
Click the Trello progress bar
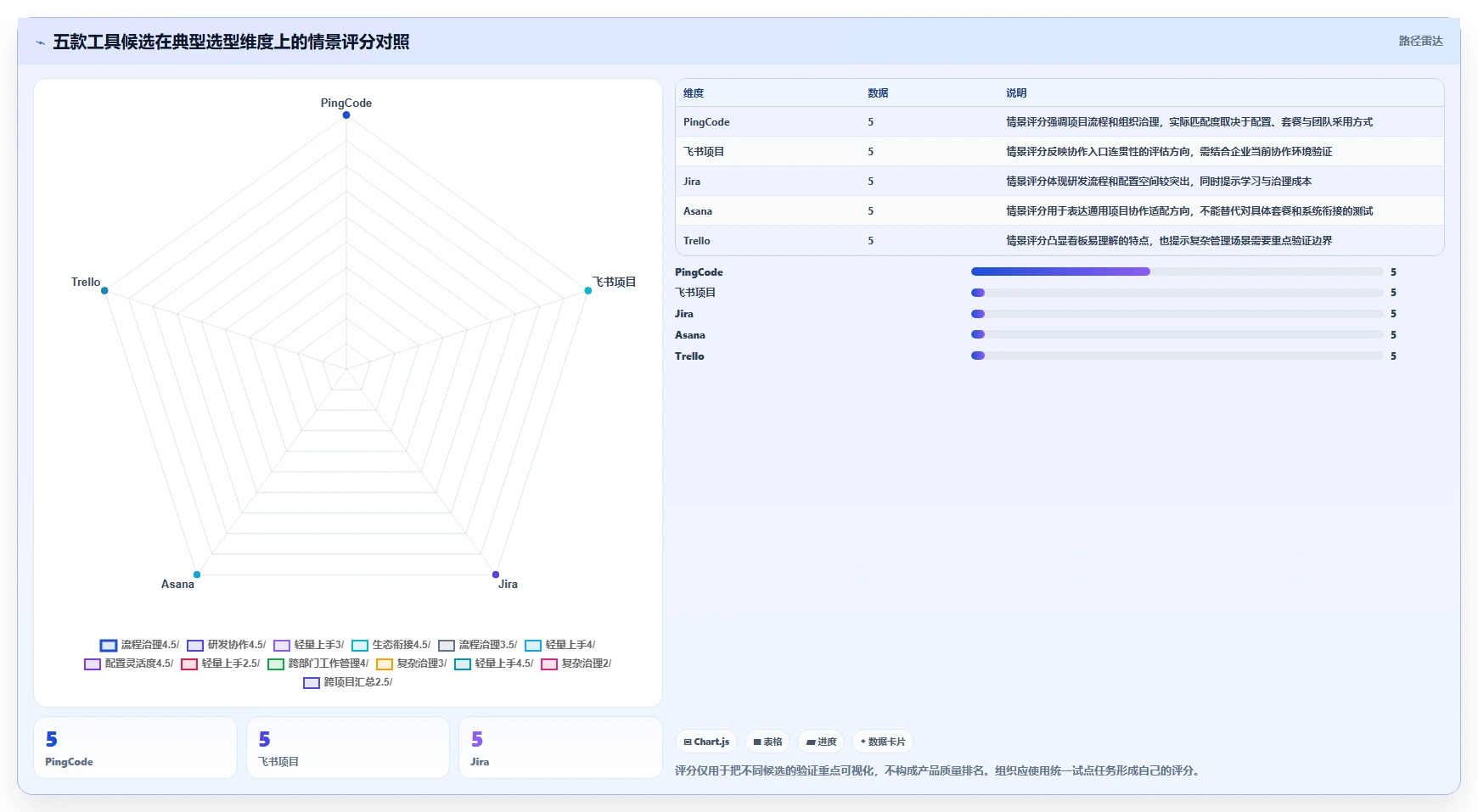[1177, 356]
